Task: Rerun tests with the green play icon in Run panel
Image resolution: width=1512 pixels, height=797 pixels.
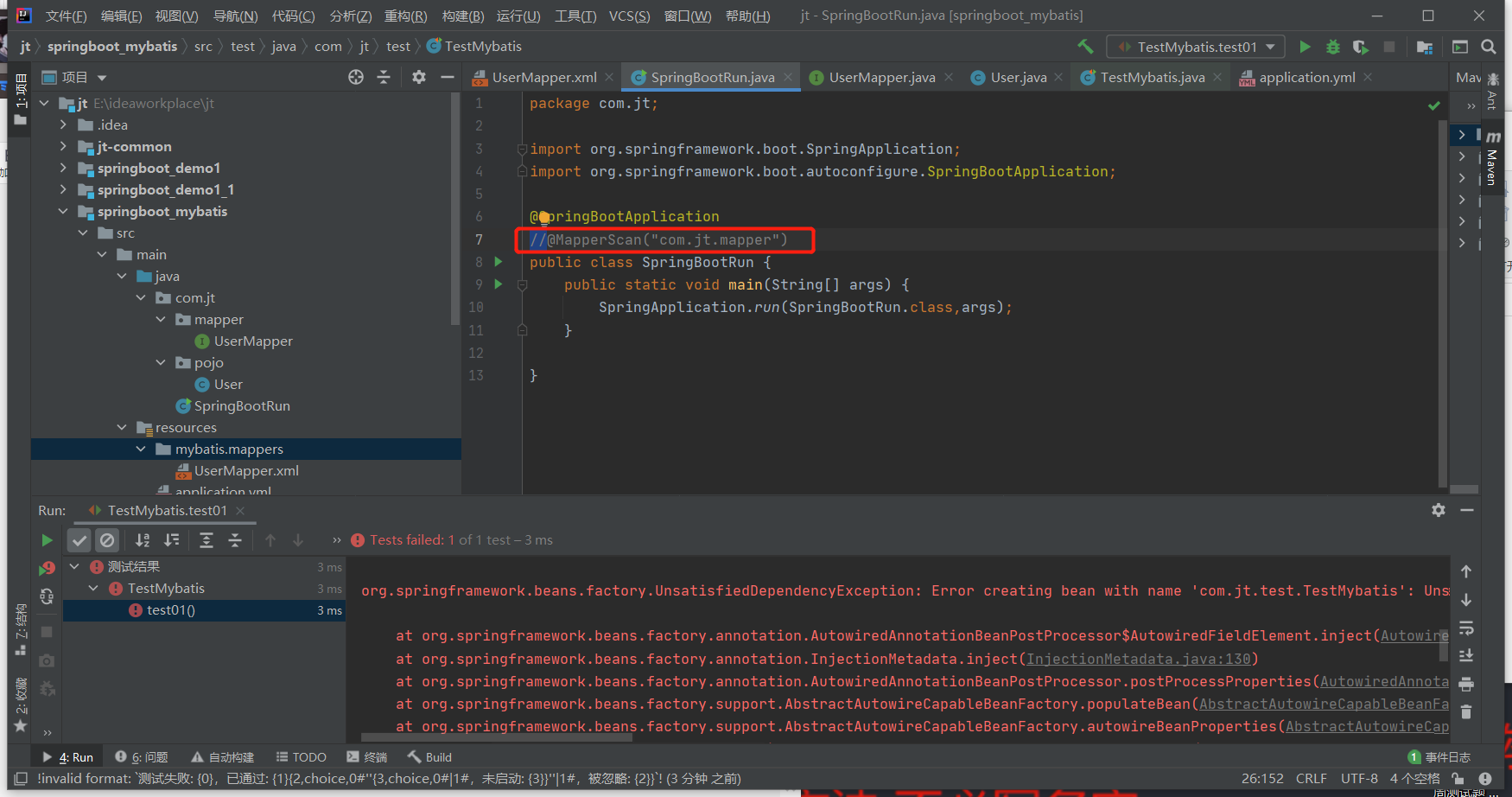Action: 47,540
